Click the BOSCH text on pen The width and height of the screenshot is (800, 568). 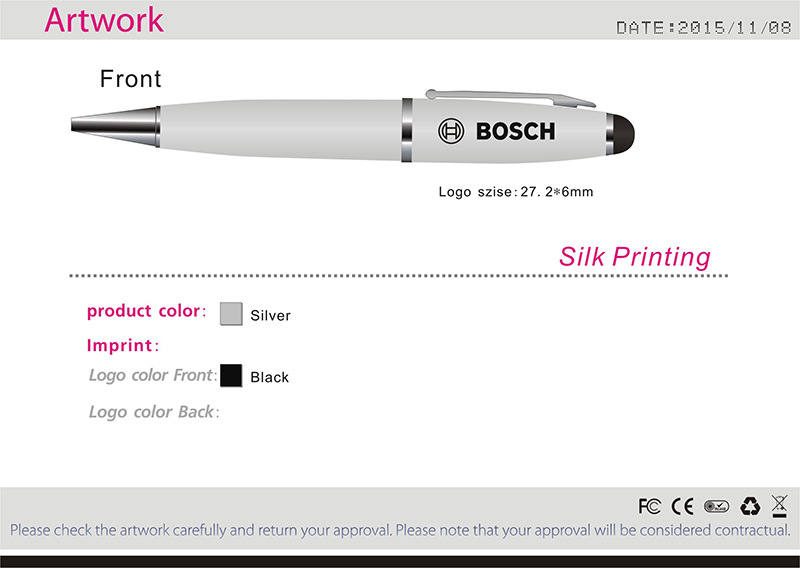[x=515, y=131]
